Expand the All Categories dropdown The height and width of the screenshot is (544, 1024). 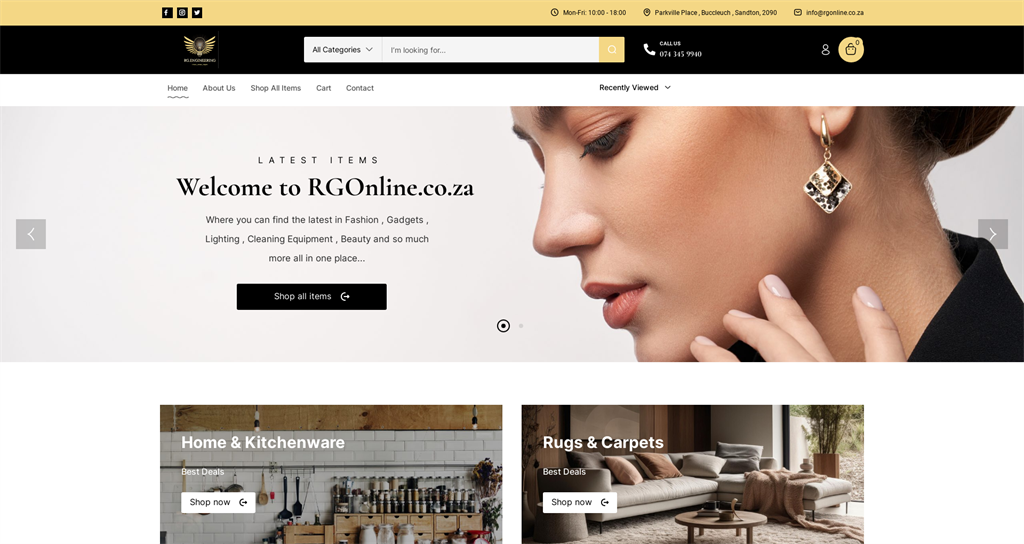tap(343, 50)
